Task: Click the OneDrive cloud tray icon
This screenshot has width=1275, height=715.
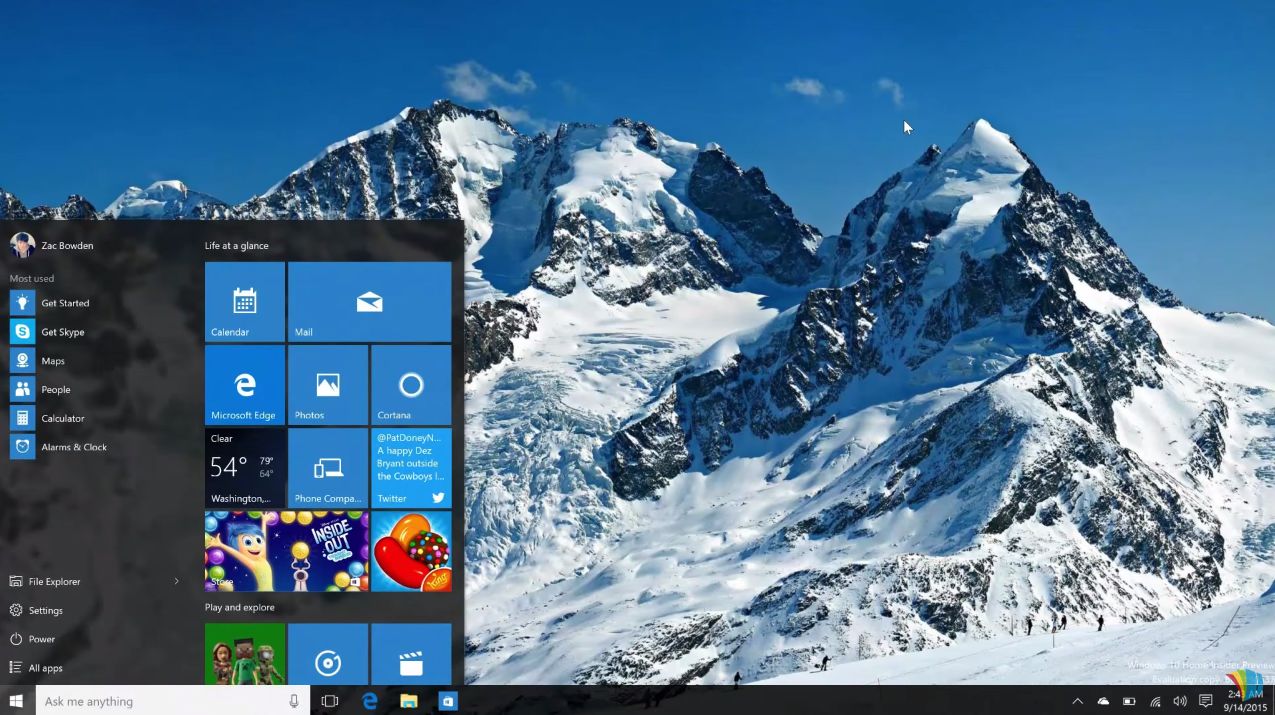Action: 1103,701
